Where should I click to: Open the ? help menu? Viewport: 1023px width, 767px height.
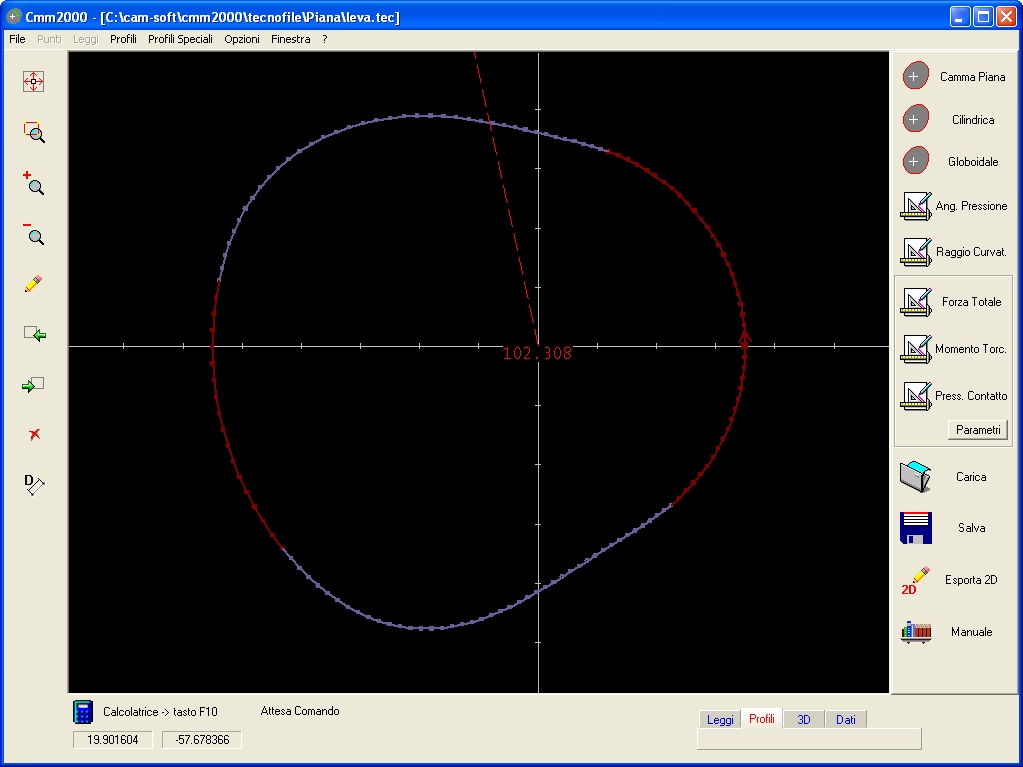(x=325, y=39)
